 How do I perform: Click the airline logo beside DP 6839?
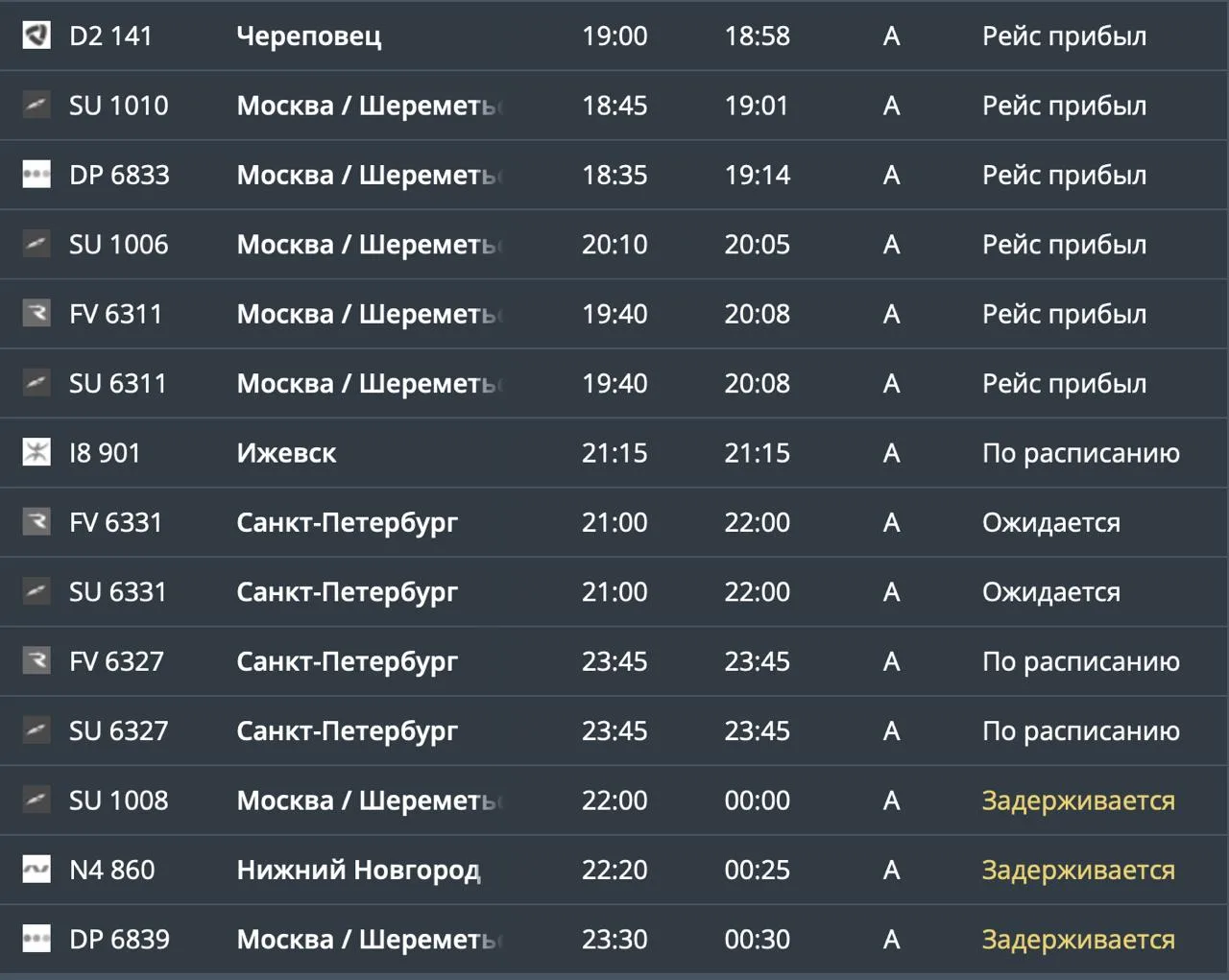(36, 939)
